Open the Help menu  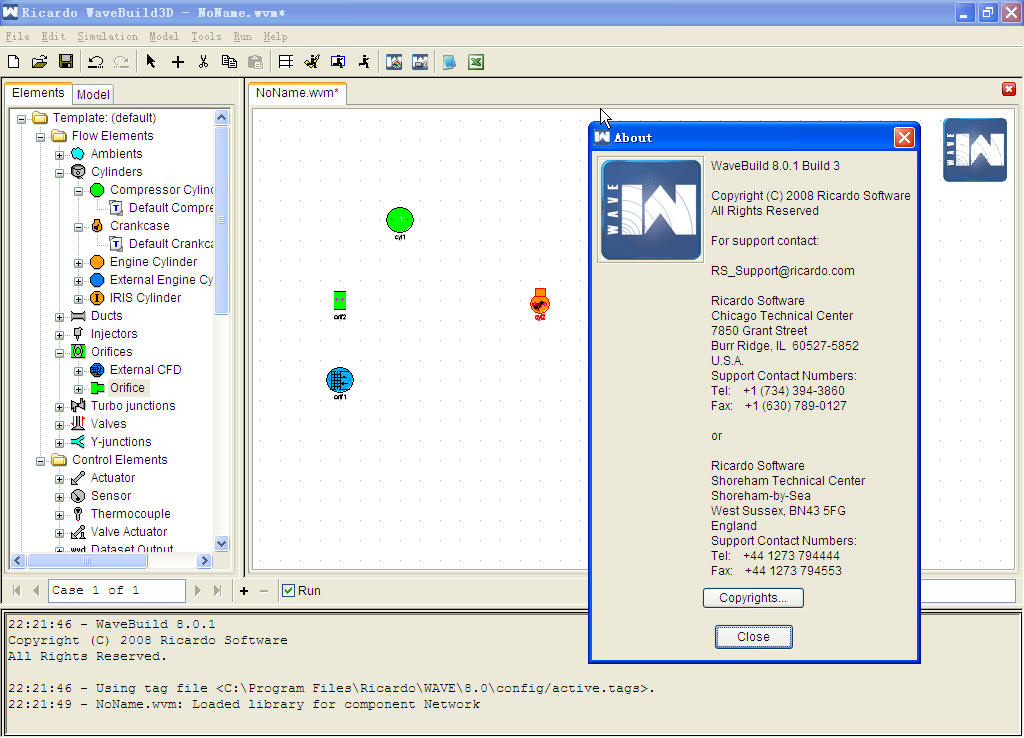(x=275, y=37)
